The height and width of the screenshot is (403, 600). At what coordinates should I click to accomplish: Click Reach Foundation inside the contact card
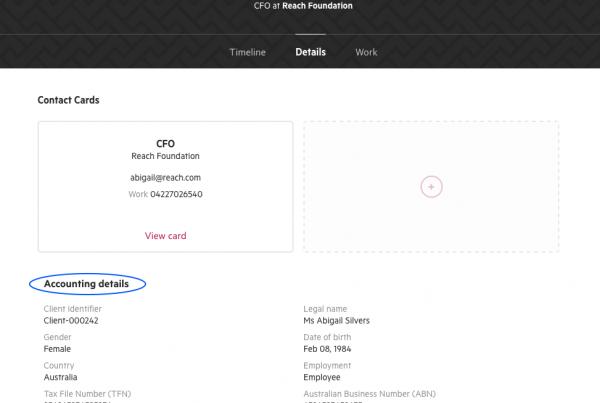coord(165,156)
